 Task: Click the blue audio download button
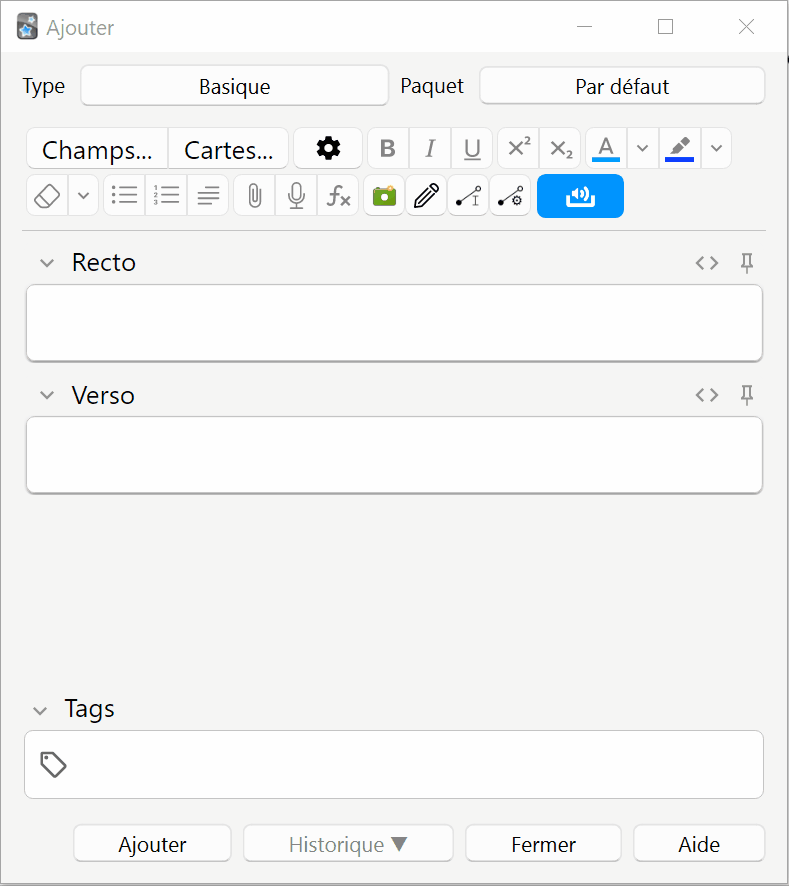coord(580,196)
